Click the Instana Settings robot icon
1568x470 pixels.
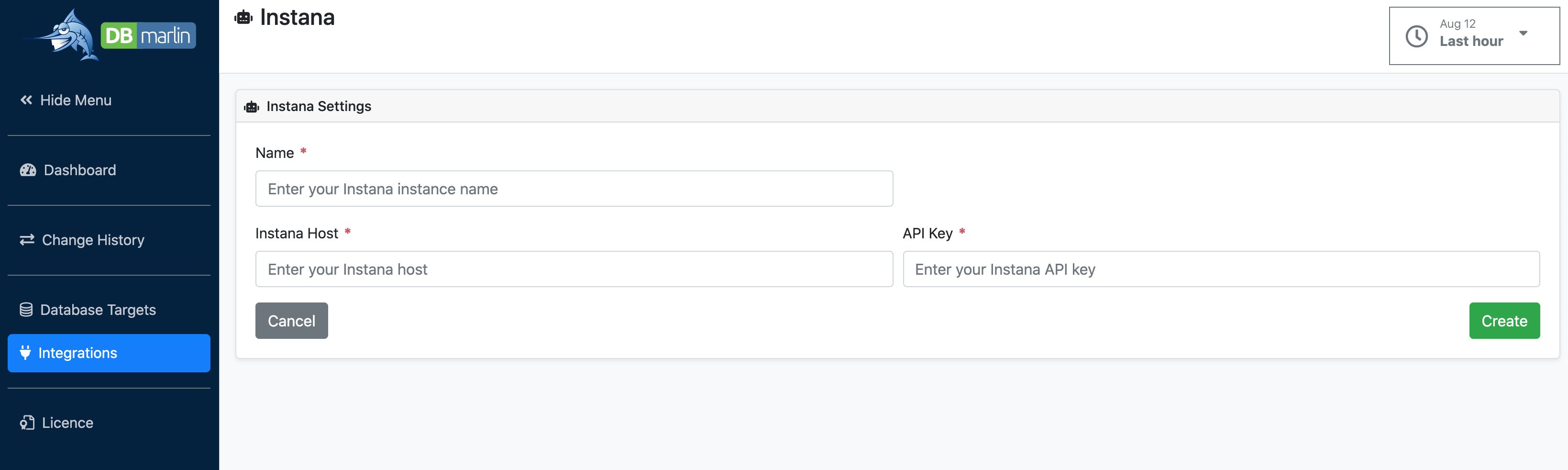252,107
